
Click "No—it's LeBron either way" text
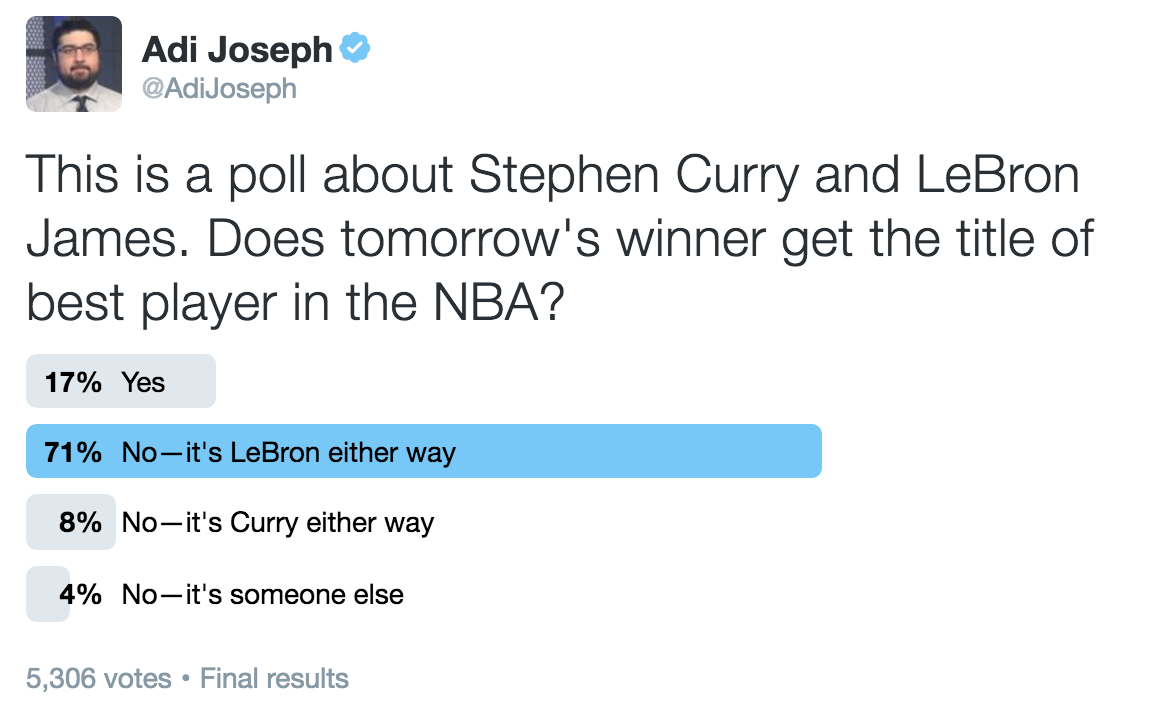pos(288,452)
